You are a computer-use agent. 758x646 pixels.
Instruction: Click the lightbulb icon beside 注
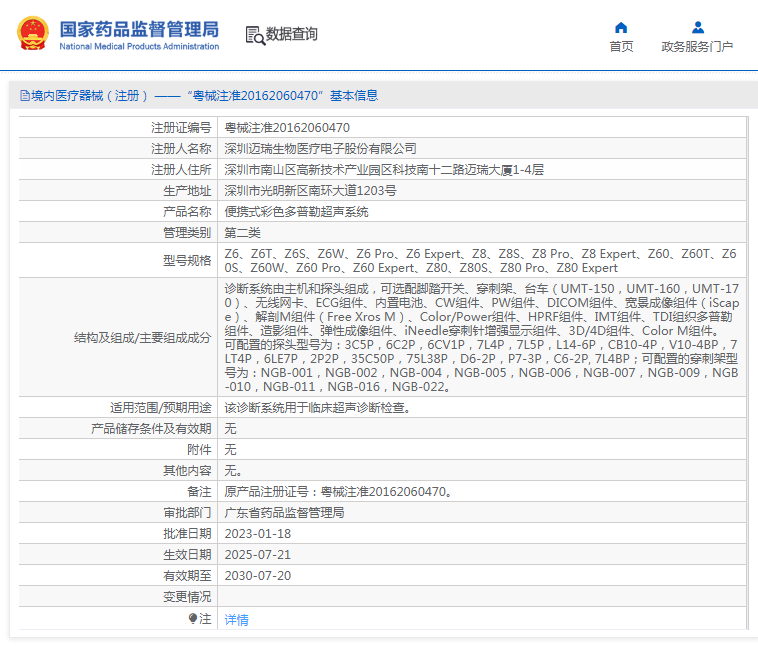[193, 619]
